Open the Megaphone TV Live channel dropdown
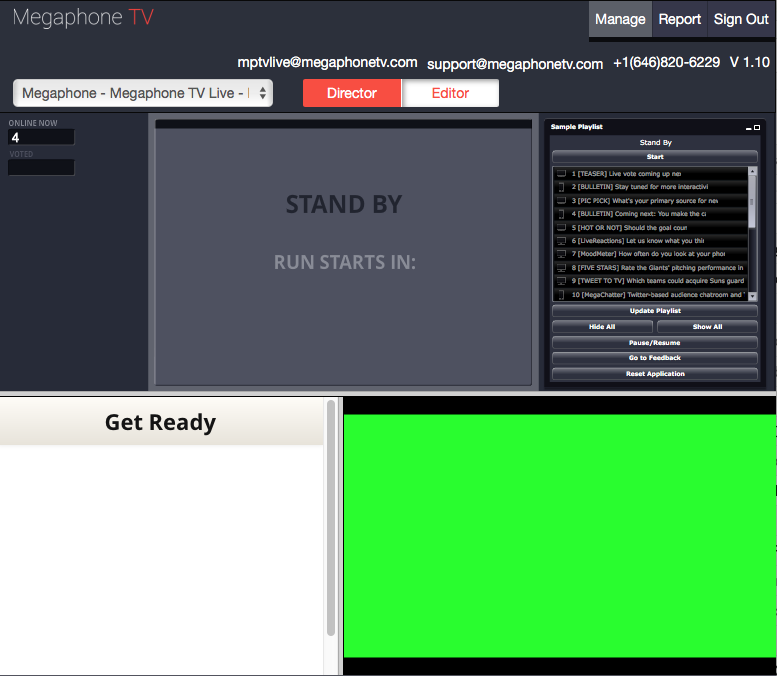777x676 pixels. [143, 93]
